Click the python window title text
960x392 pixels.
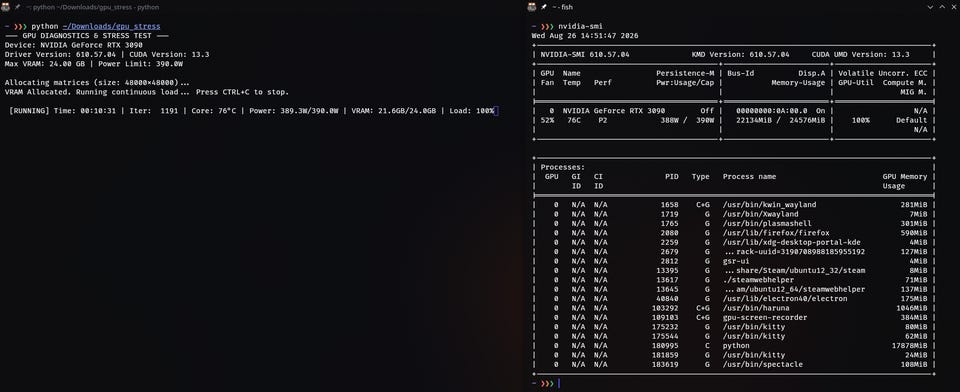click(x=92, y=7)
